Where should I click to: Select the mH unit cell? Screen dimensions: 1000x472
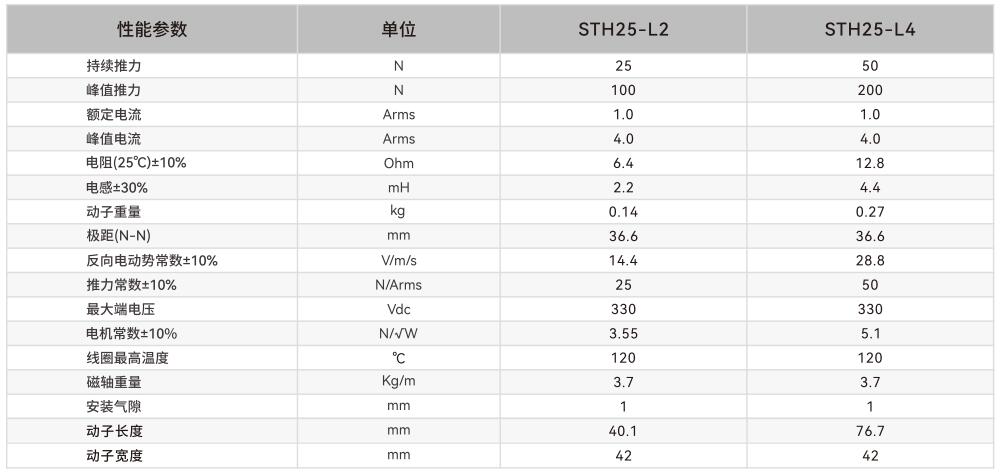pyautogui.click(x=398, y=187)
